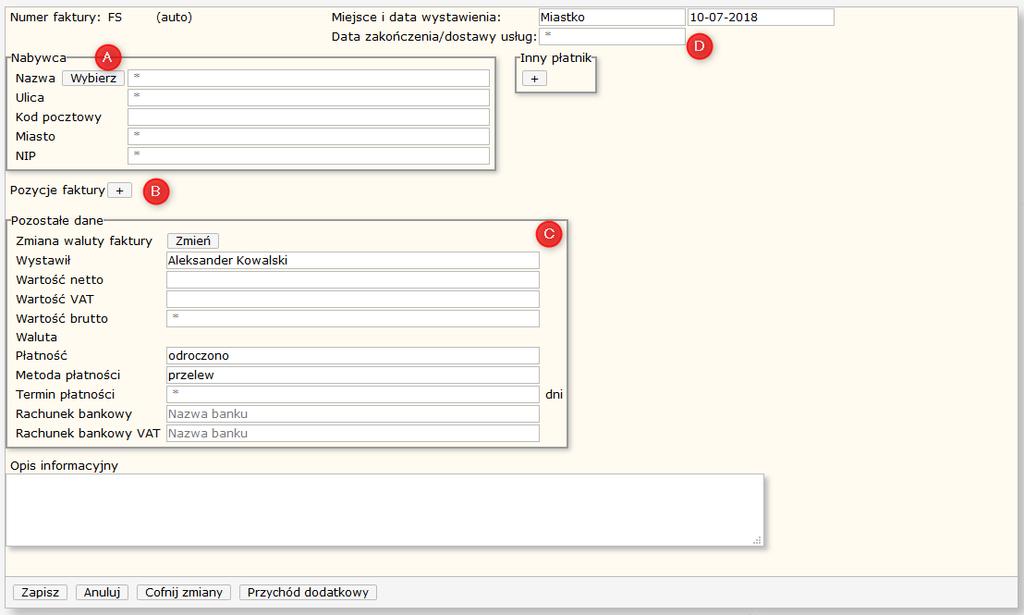
Task: Click the Waluta label
Action: (x=37, y=338)
